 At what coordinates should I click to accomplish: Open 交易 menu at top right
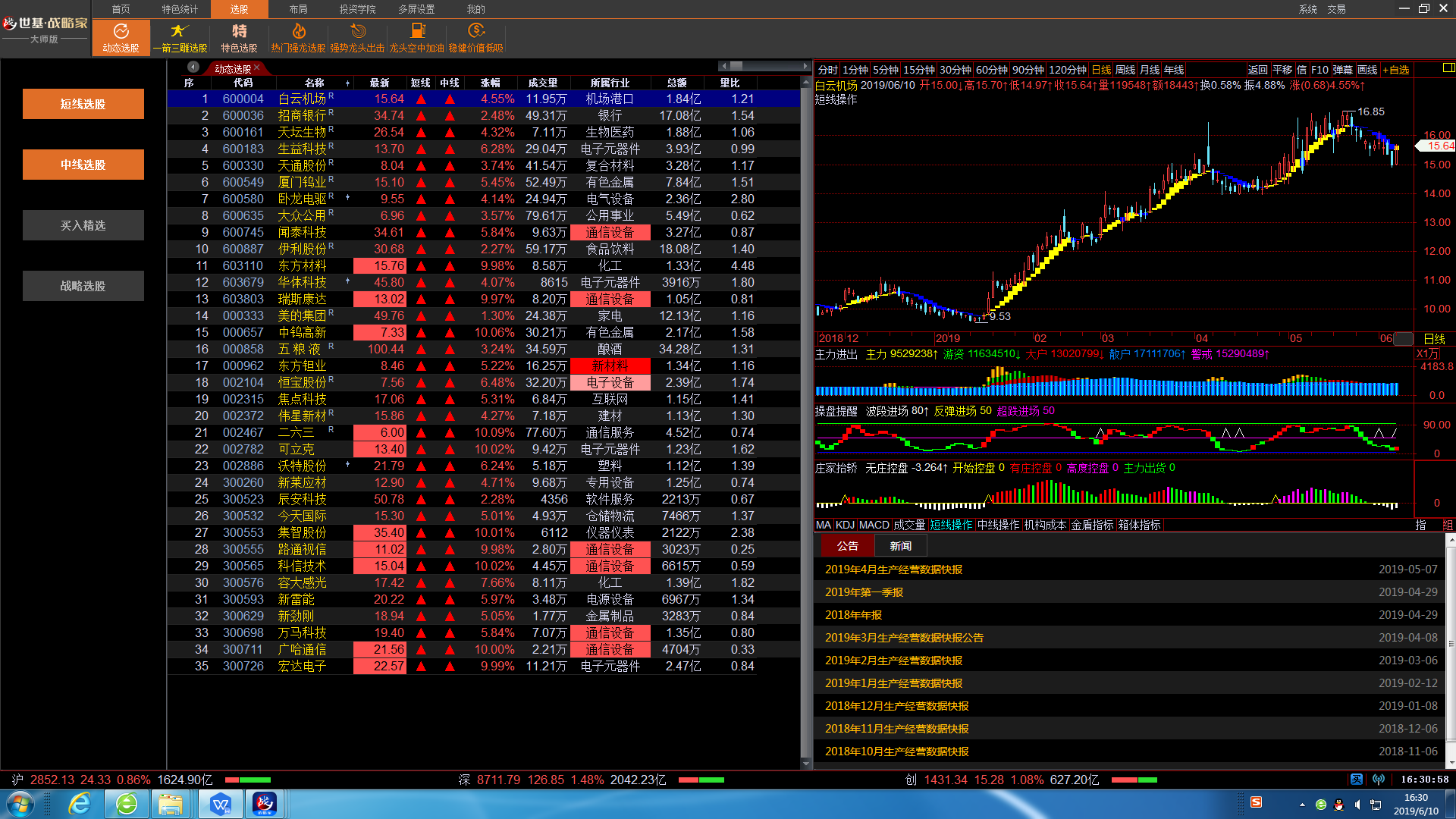click(x=1336, y=9)
